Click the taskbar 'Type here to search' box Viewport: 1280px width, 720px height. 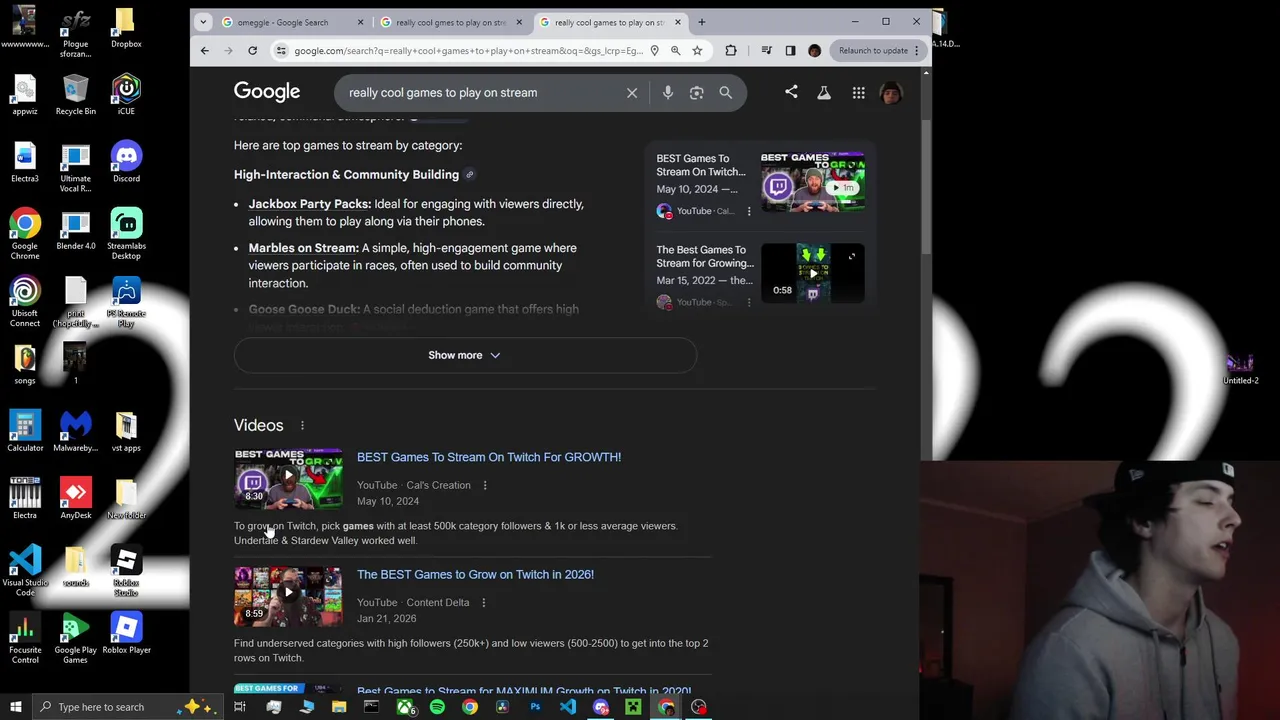coord(128,707)
